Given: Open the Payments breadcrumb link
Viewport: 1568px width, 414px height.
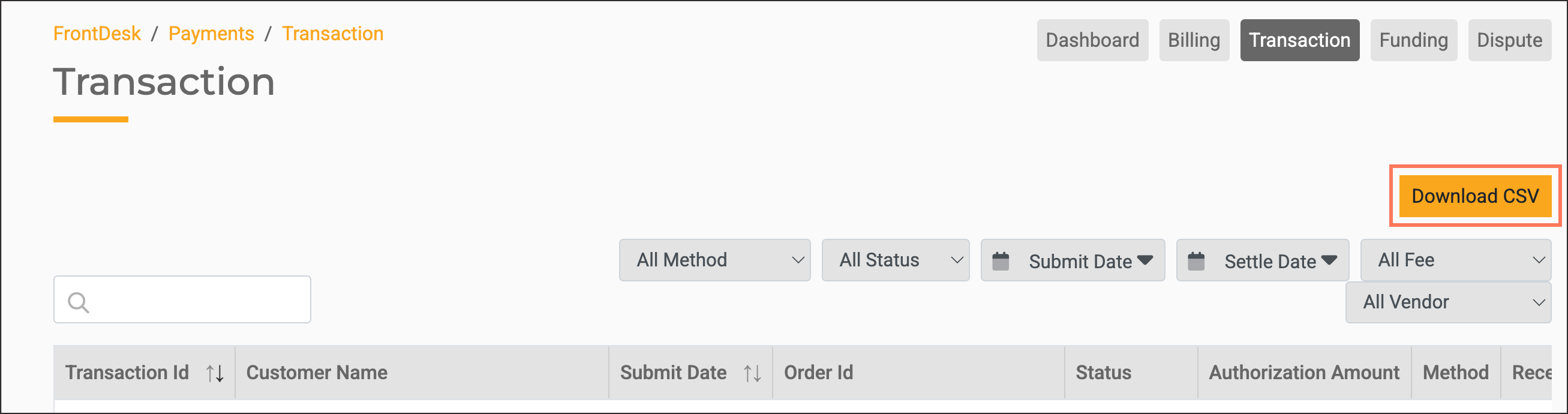Looking at the screenshot, I should [211, 34].
